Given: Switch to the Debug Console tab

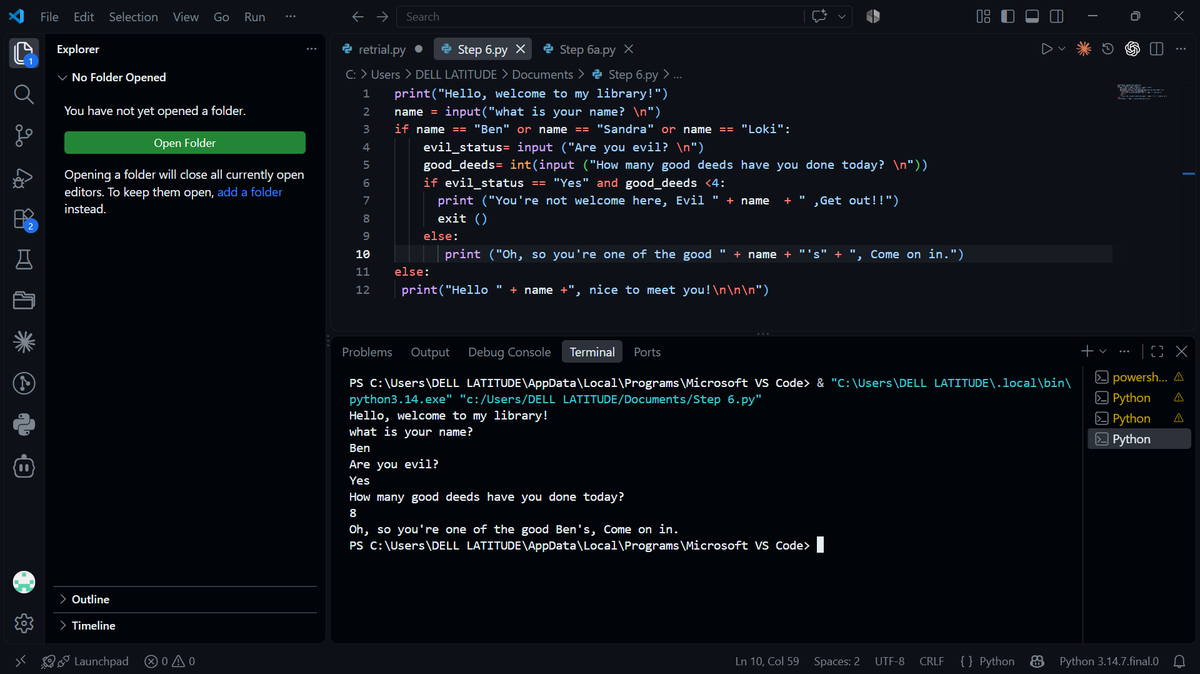Looking at the screenshot, I should pyautogui.click(x=509, y=352).
